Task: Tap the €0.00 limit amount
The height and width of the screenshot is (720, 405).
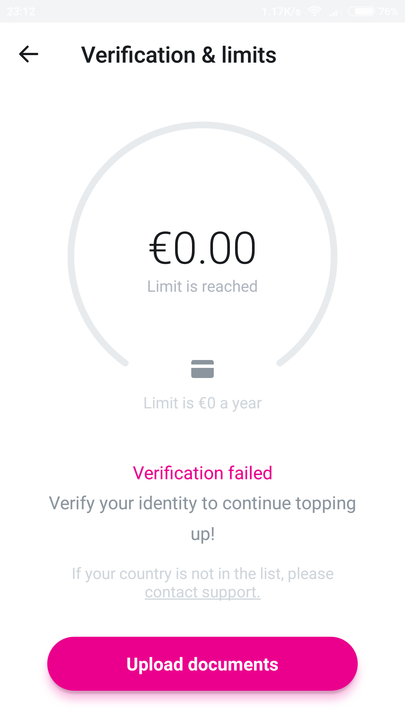Action: click(202, 248)
